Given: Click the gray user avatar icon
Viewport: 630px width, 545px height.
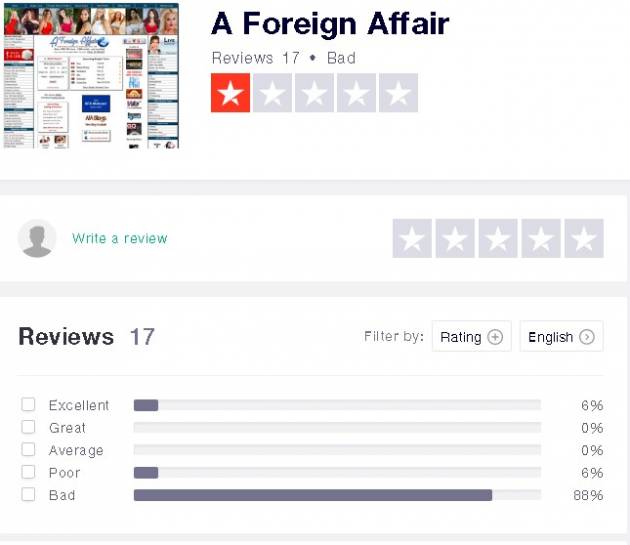Looking at the screenshot, I should point(38,239).
